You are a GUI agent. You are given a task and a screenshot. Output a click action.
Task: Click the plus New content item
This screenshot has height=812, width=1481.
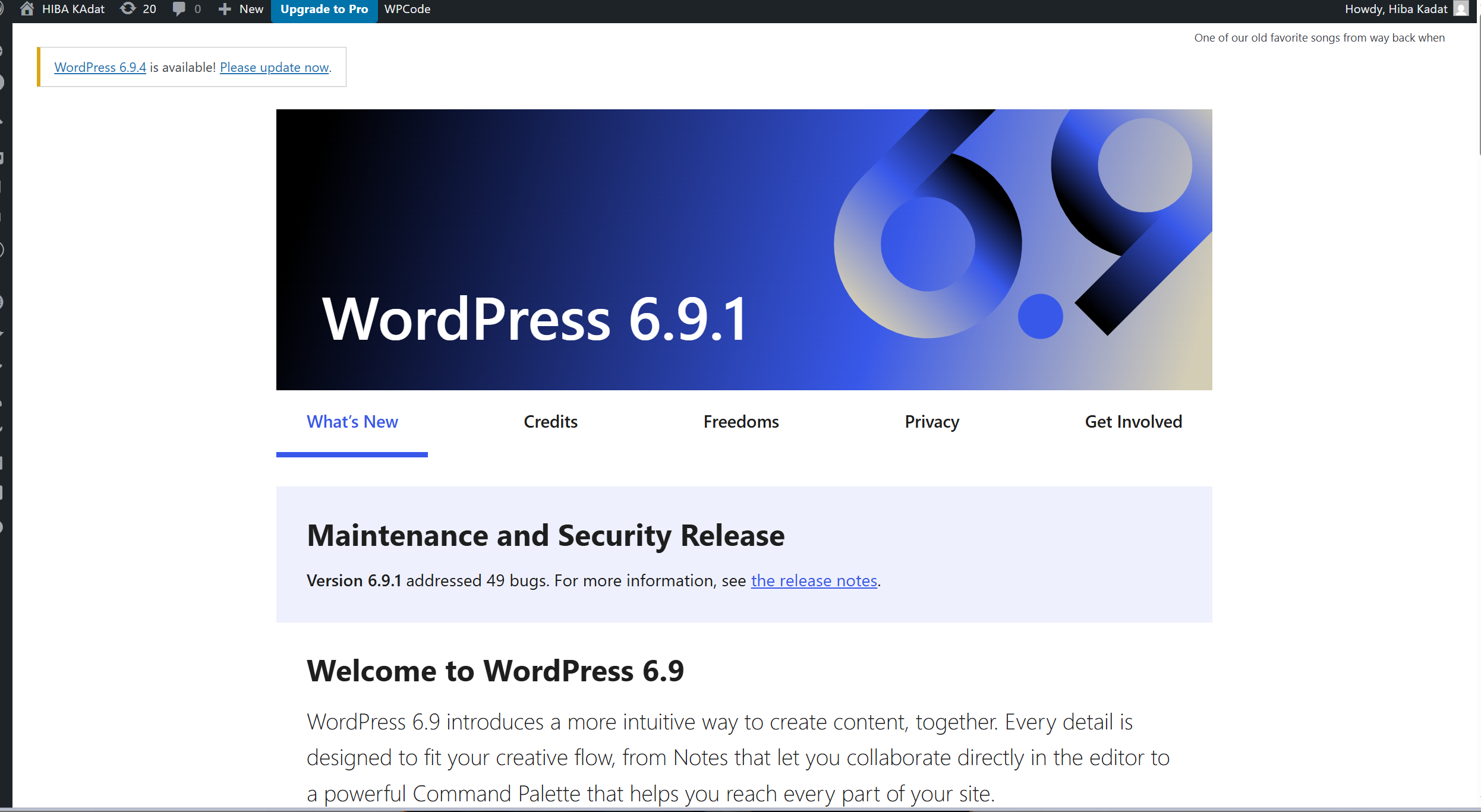[x=240, y=10]
